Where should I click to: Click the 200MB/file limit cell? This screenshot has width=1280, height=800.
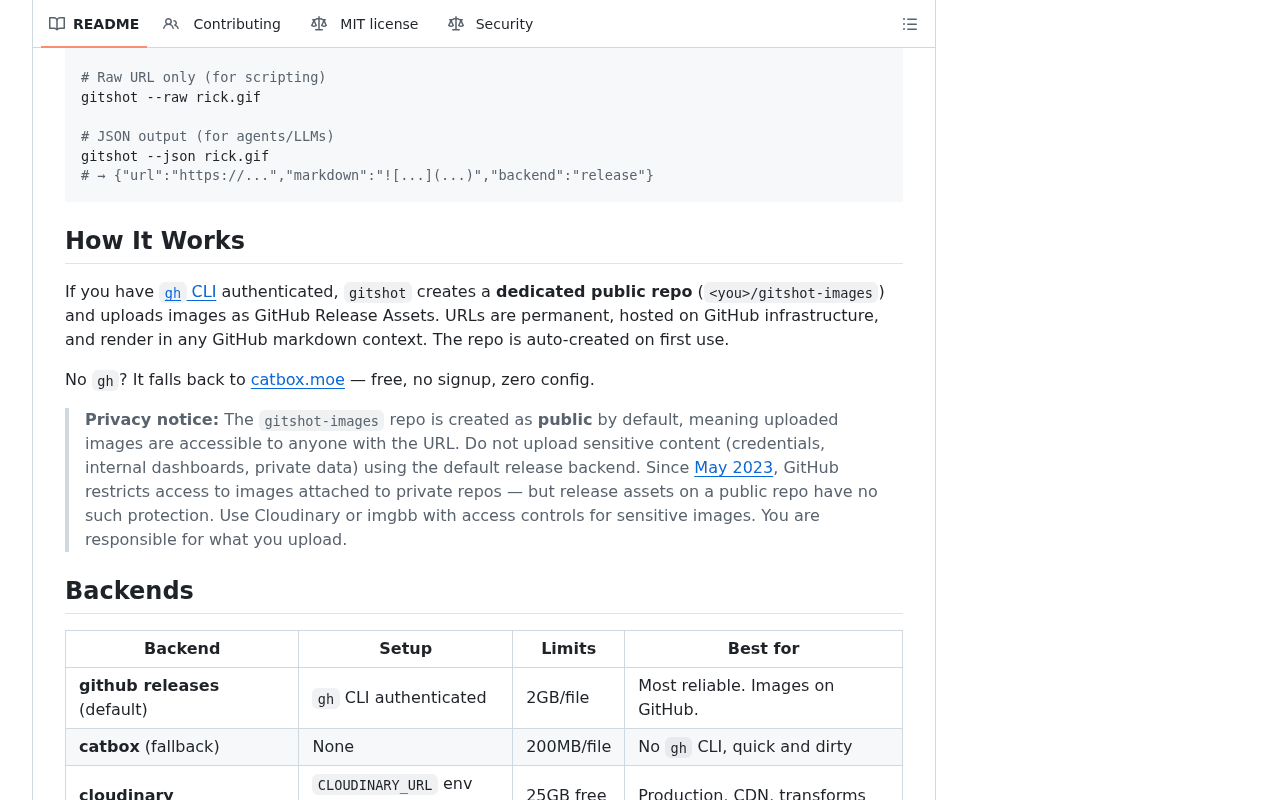[569, 747]
